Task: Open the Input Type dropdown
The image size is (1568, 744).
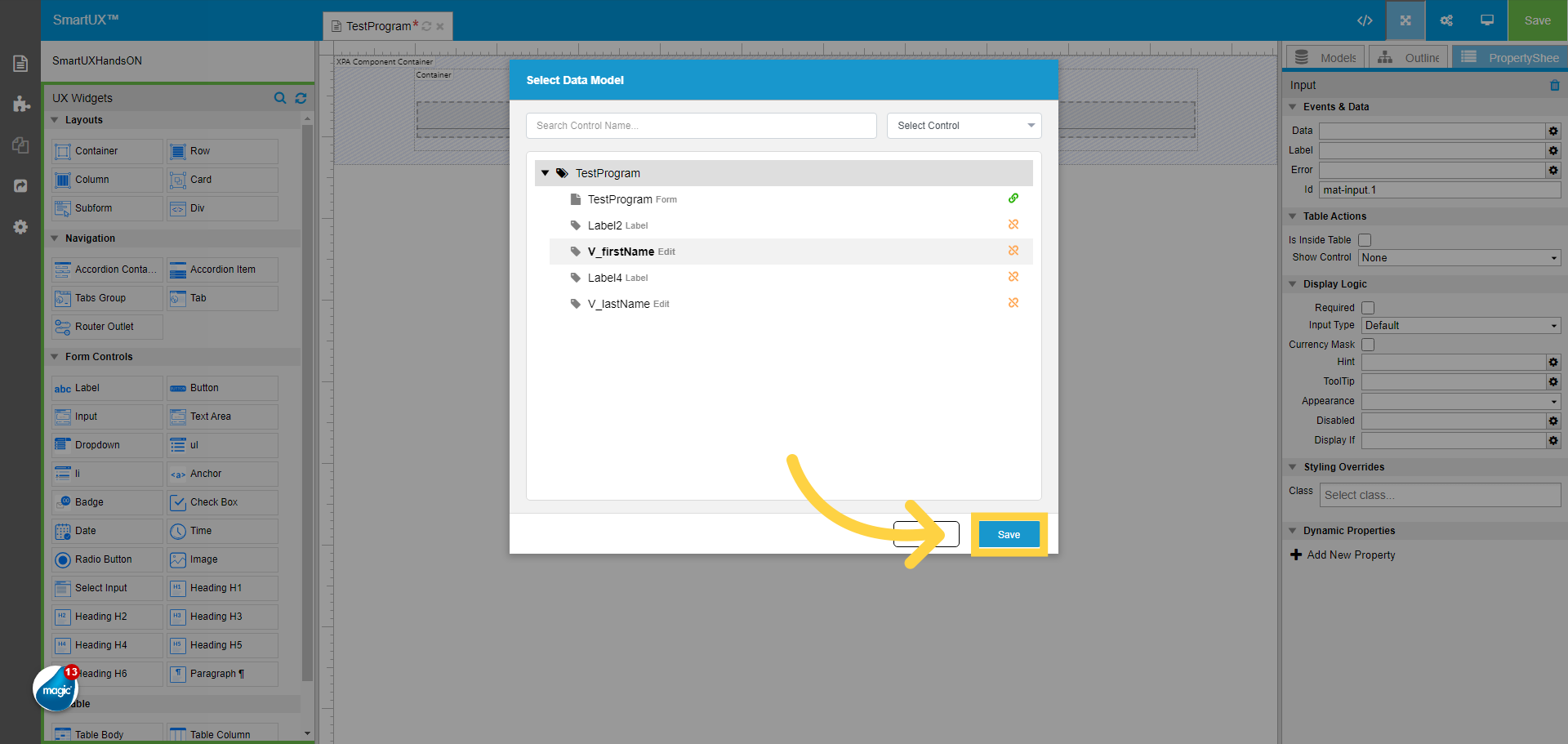Action: (1460, 326)
